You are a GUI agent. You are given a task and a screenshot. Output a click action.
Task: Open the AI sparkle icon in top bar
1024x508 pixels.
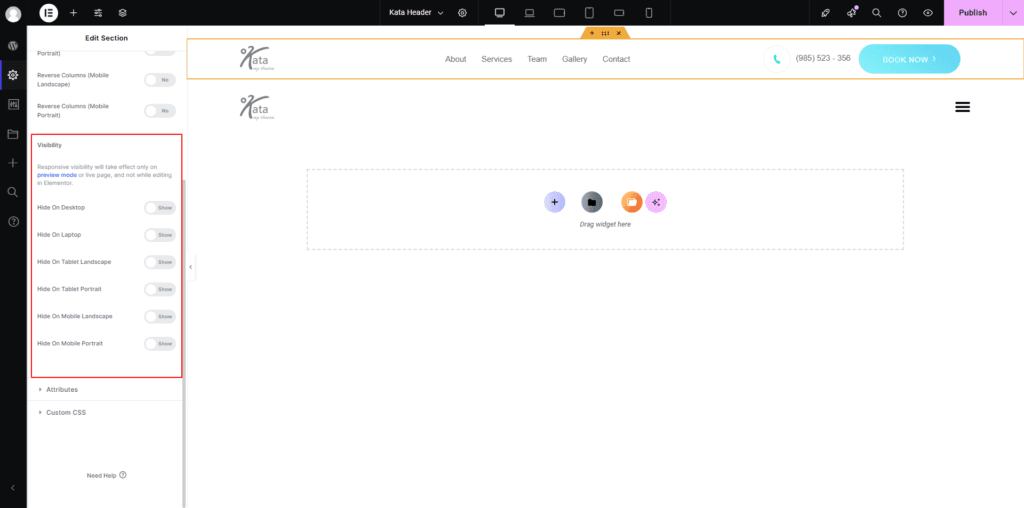click(852, 12)
